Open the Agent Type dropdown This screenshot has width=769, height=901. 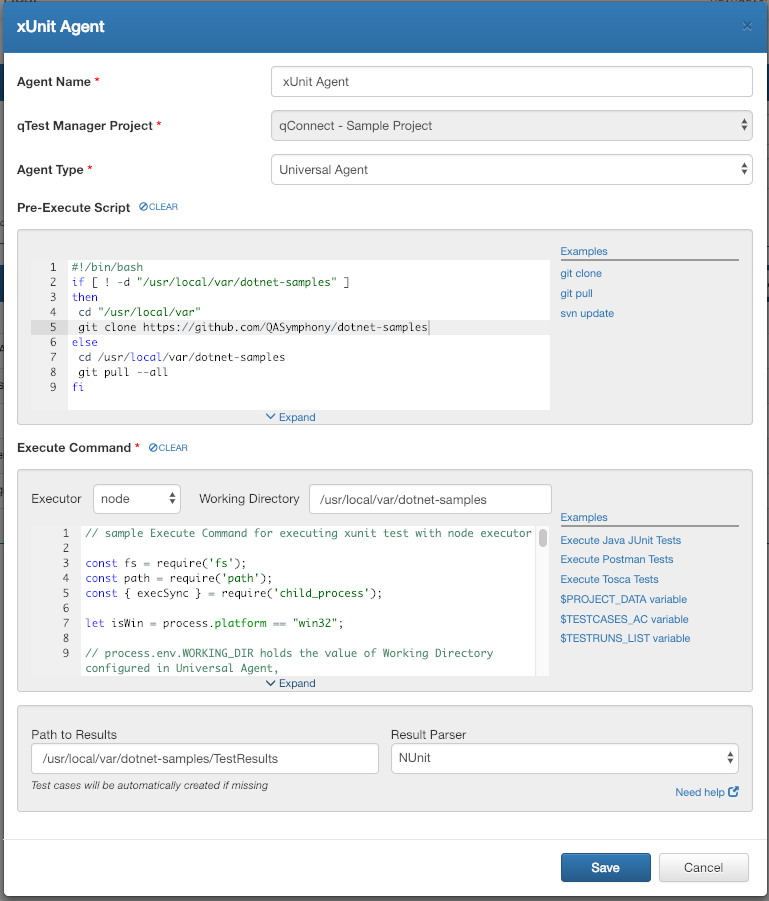tap(511, 170)
